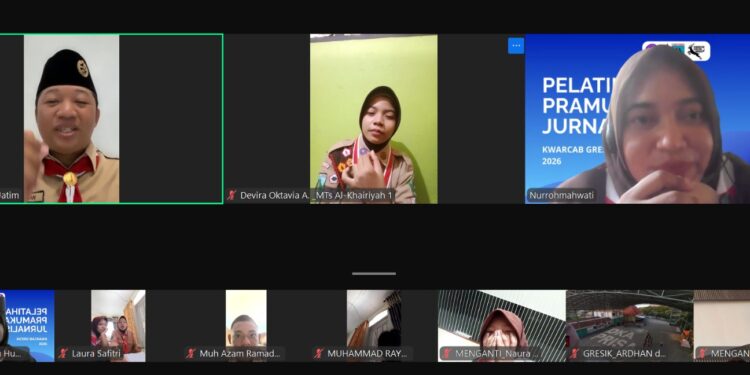Screen dimensions: 750x375
Task: Select the active speaker video with green border
Action: coord(111,119)
